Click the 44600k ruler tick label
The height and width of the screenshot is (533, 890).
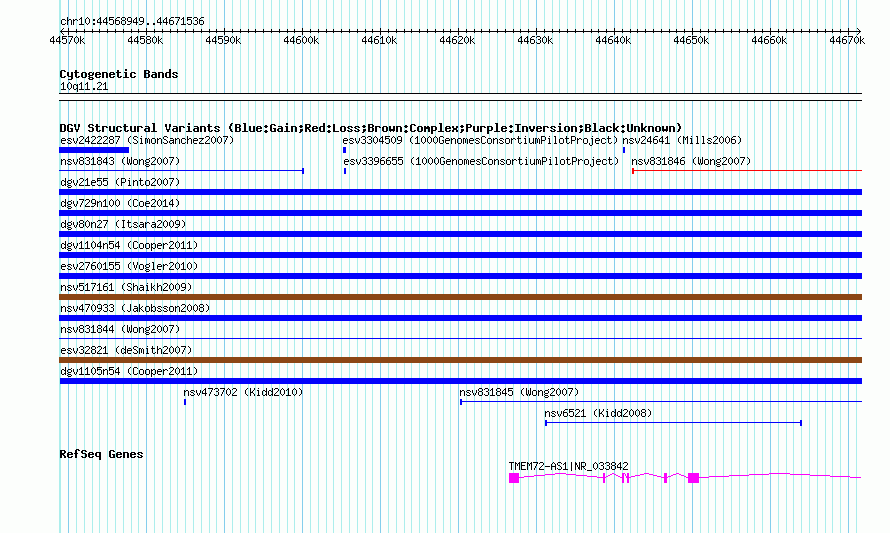pyautogui.click(x=301, y=41)
